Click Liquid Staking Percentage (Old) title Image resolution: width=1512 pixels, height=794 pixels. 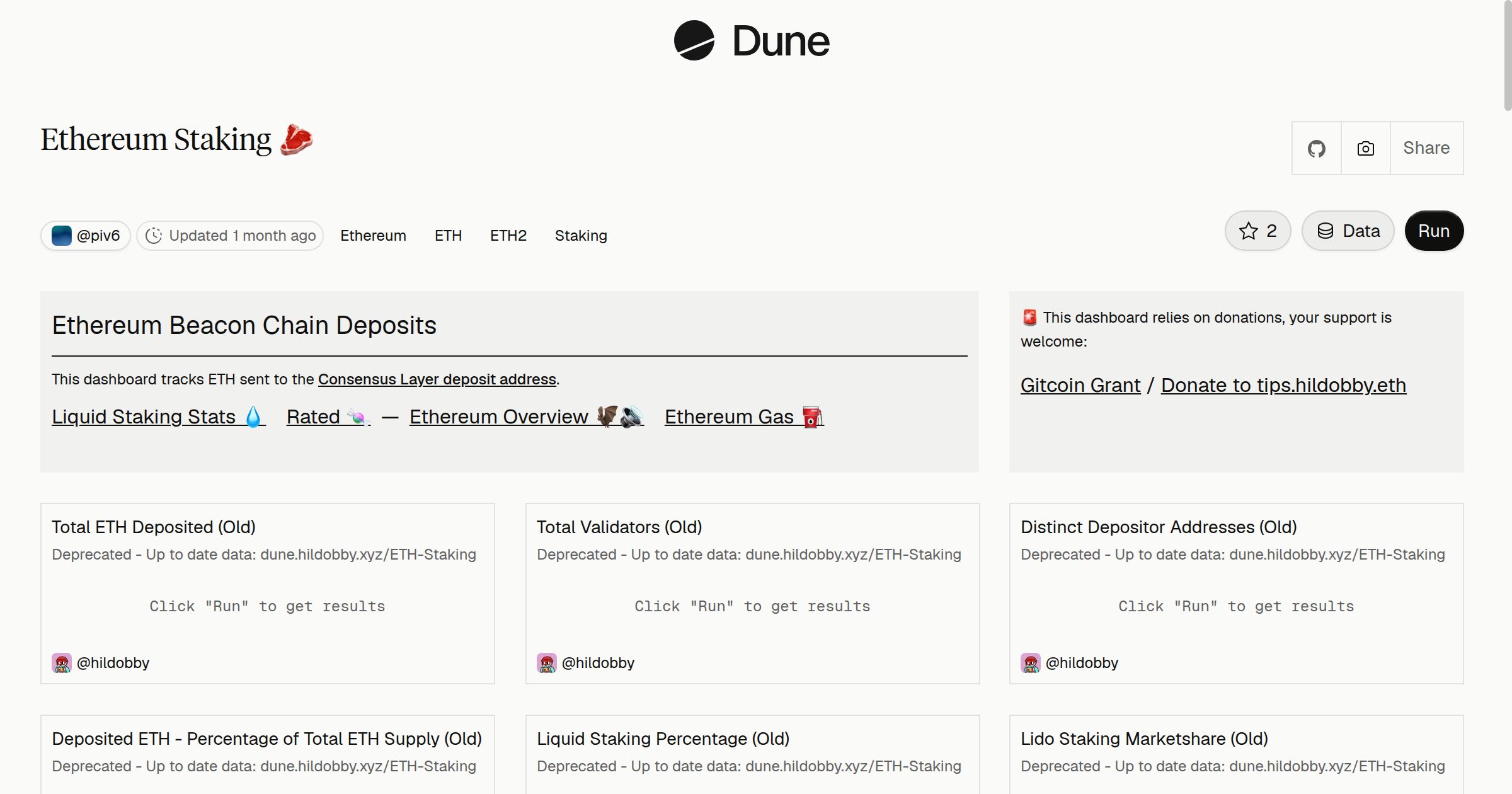(x=663, y=739)
